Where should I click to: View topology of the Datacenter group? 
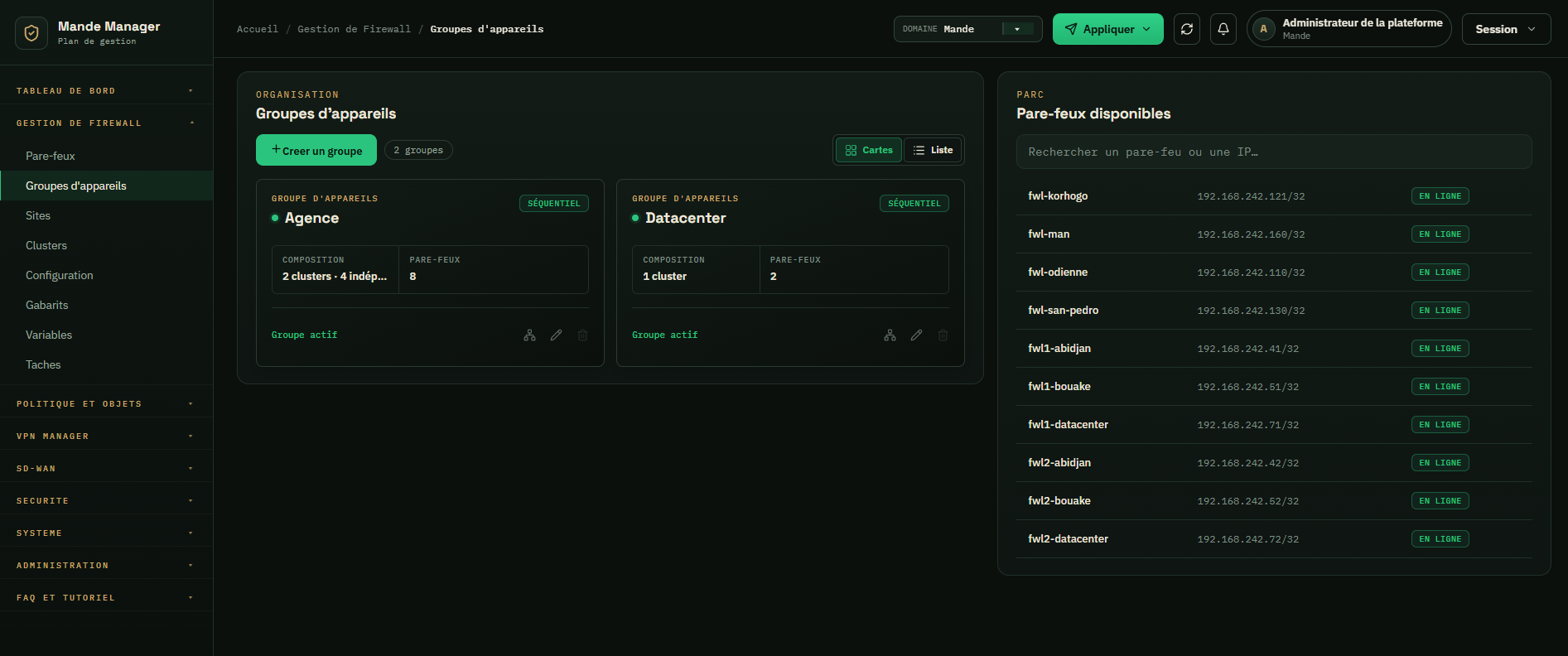coord(890,335)
